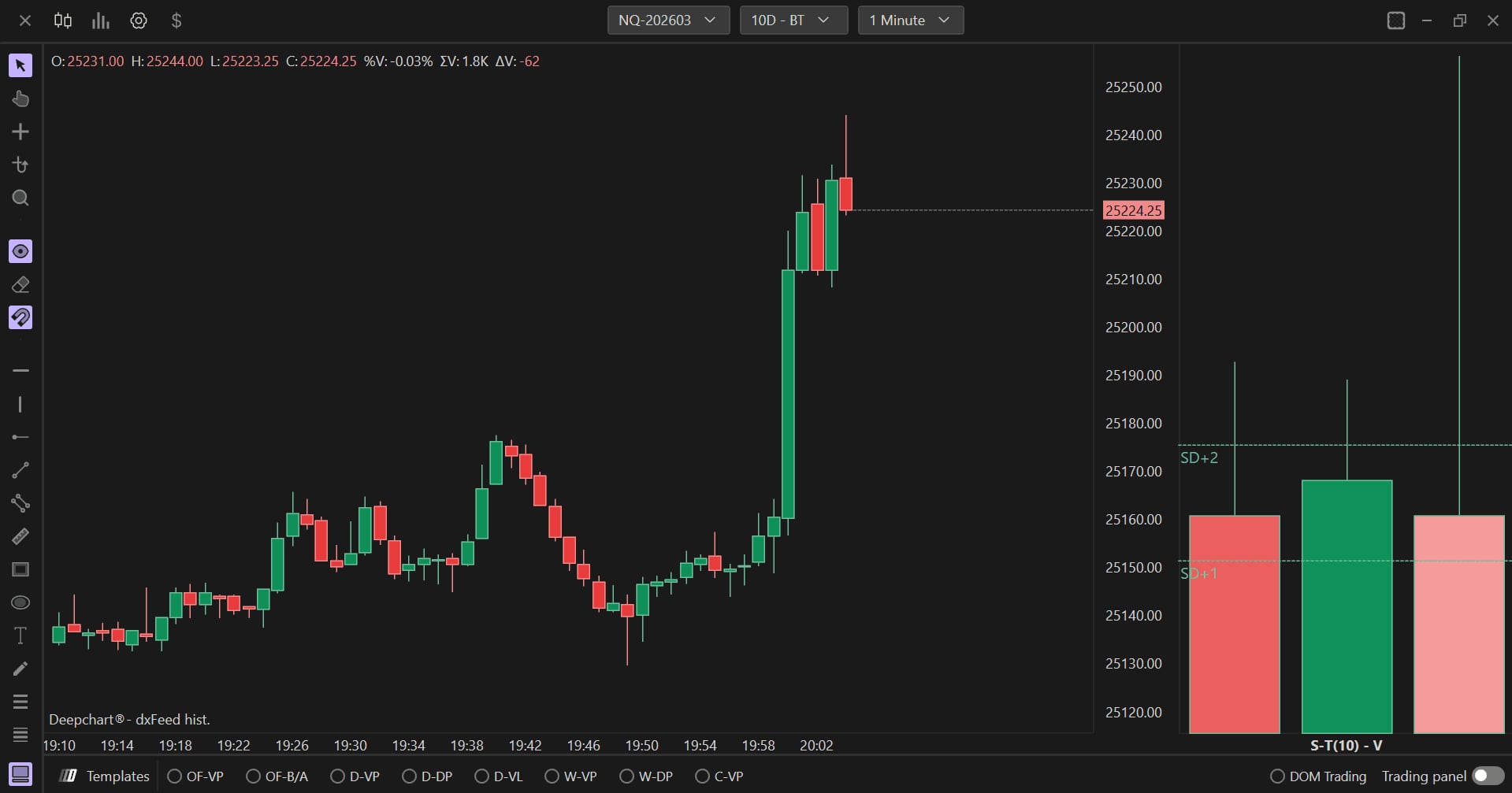
Task: Select the W-VP template option
Action: pyautogui.click(x=571, y=776)
